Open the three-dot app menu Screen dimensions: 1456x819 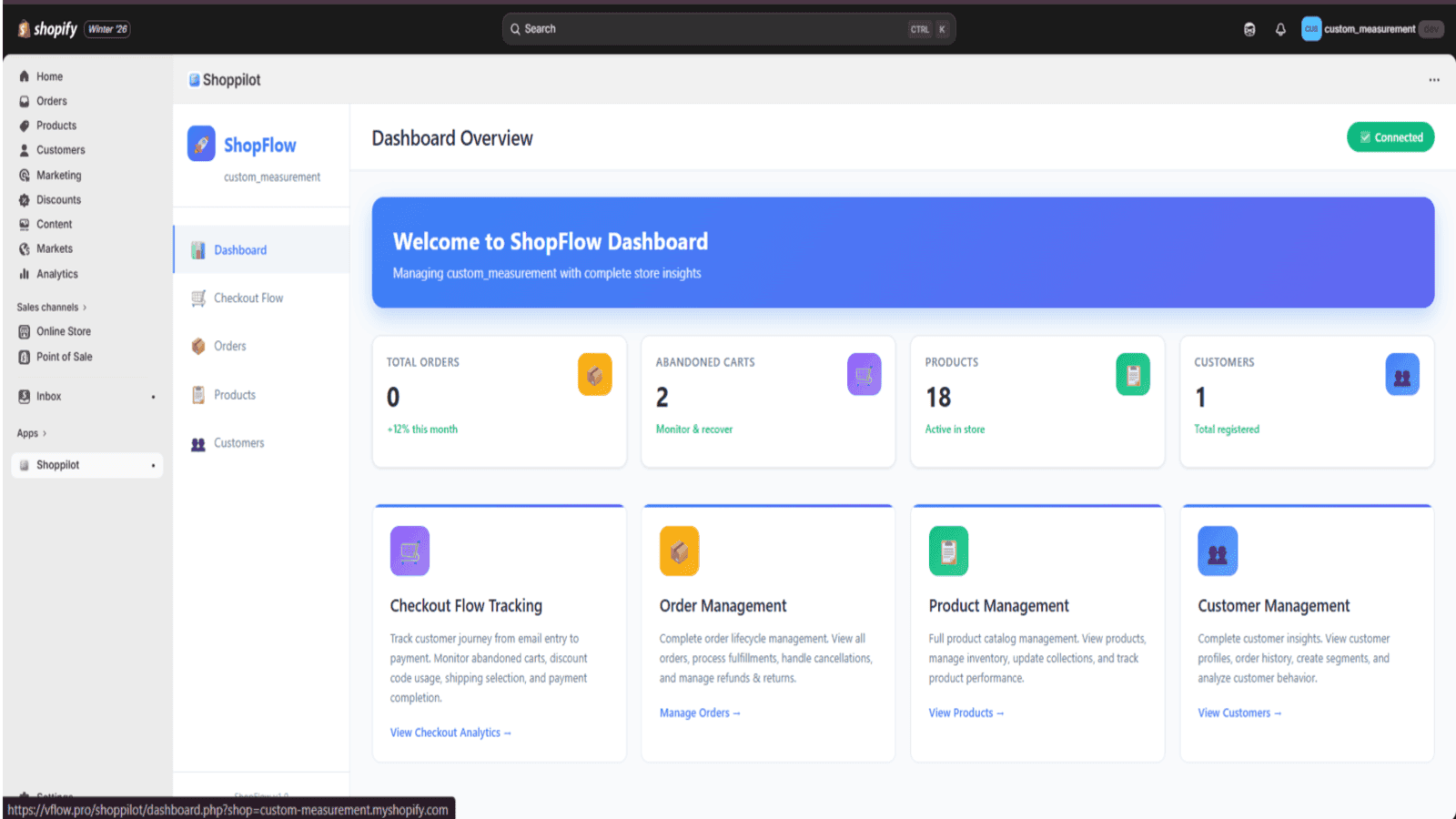1434,80
